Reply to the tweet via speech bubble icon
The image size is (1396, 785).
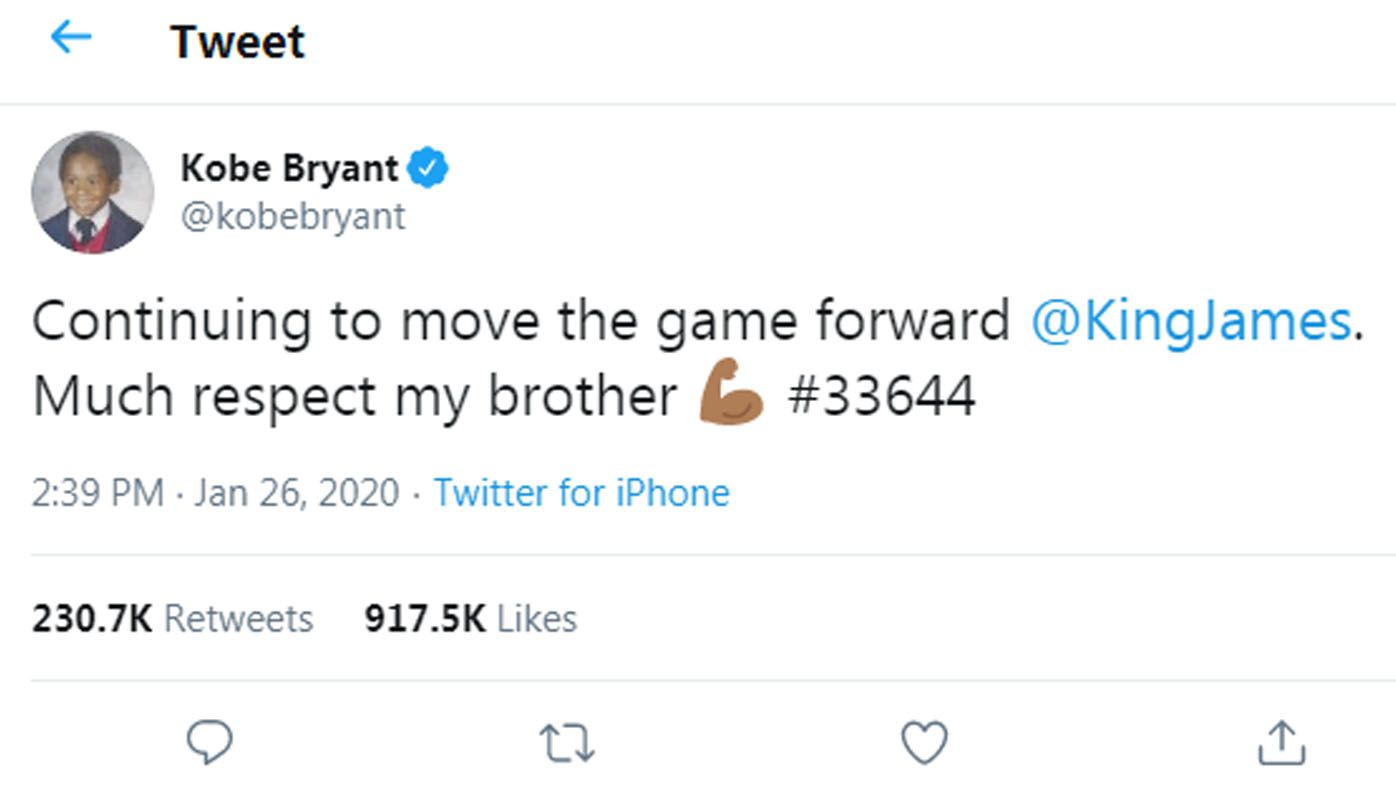210,742
